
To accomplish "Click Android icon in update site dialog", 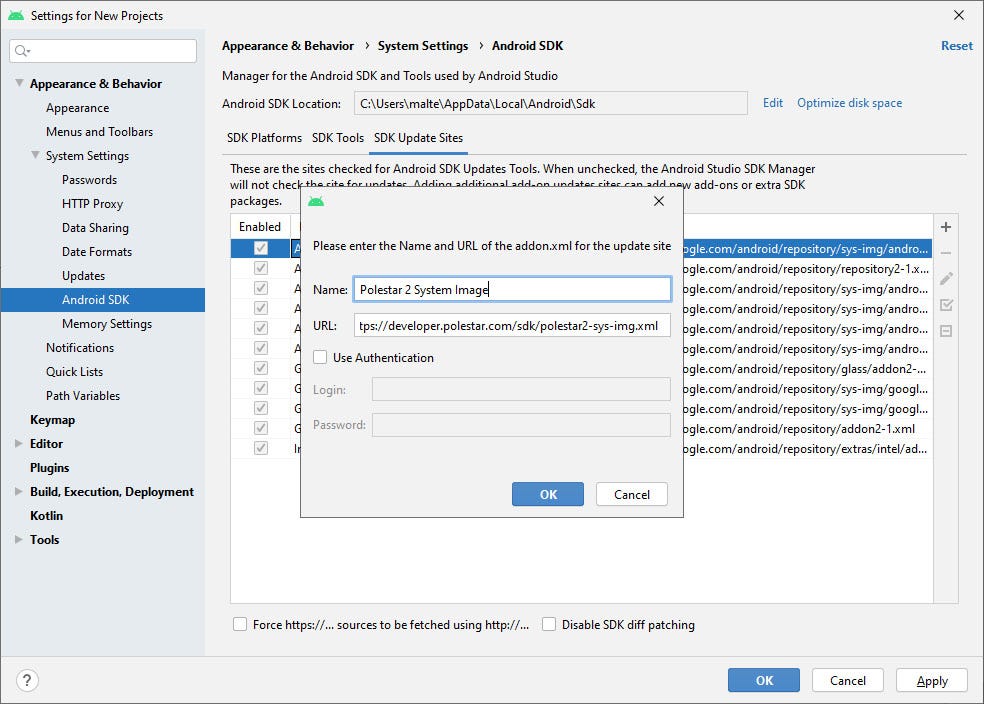I will [316, 201].
